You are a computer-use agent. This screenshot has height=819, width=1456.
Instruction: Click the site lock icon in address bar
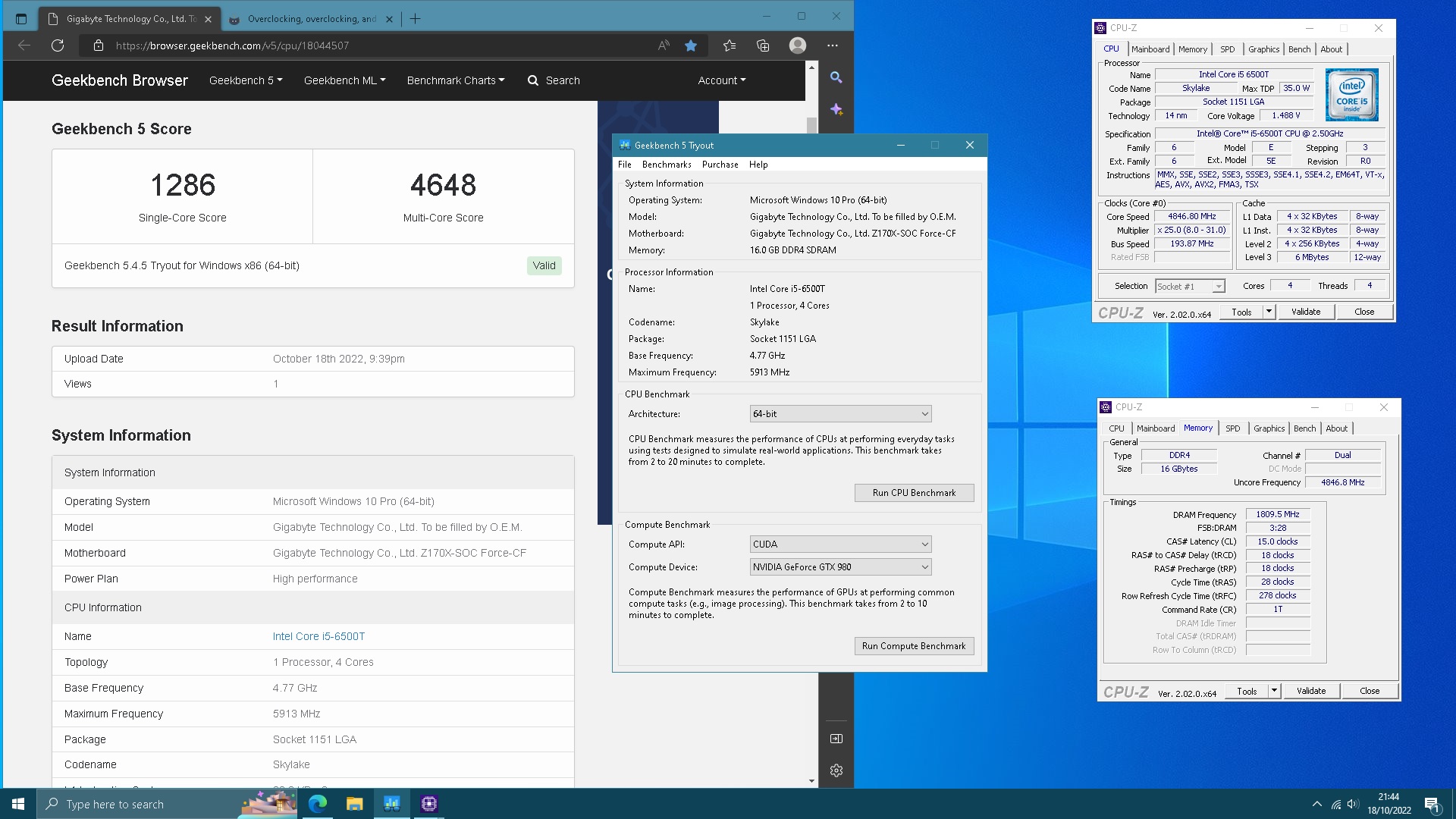click(98, 45)
